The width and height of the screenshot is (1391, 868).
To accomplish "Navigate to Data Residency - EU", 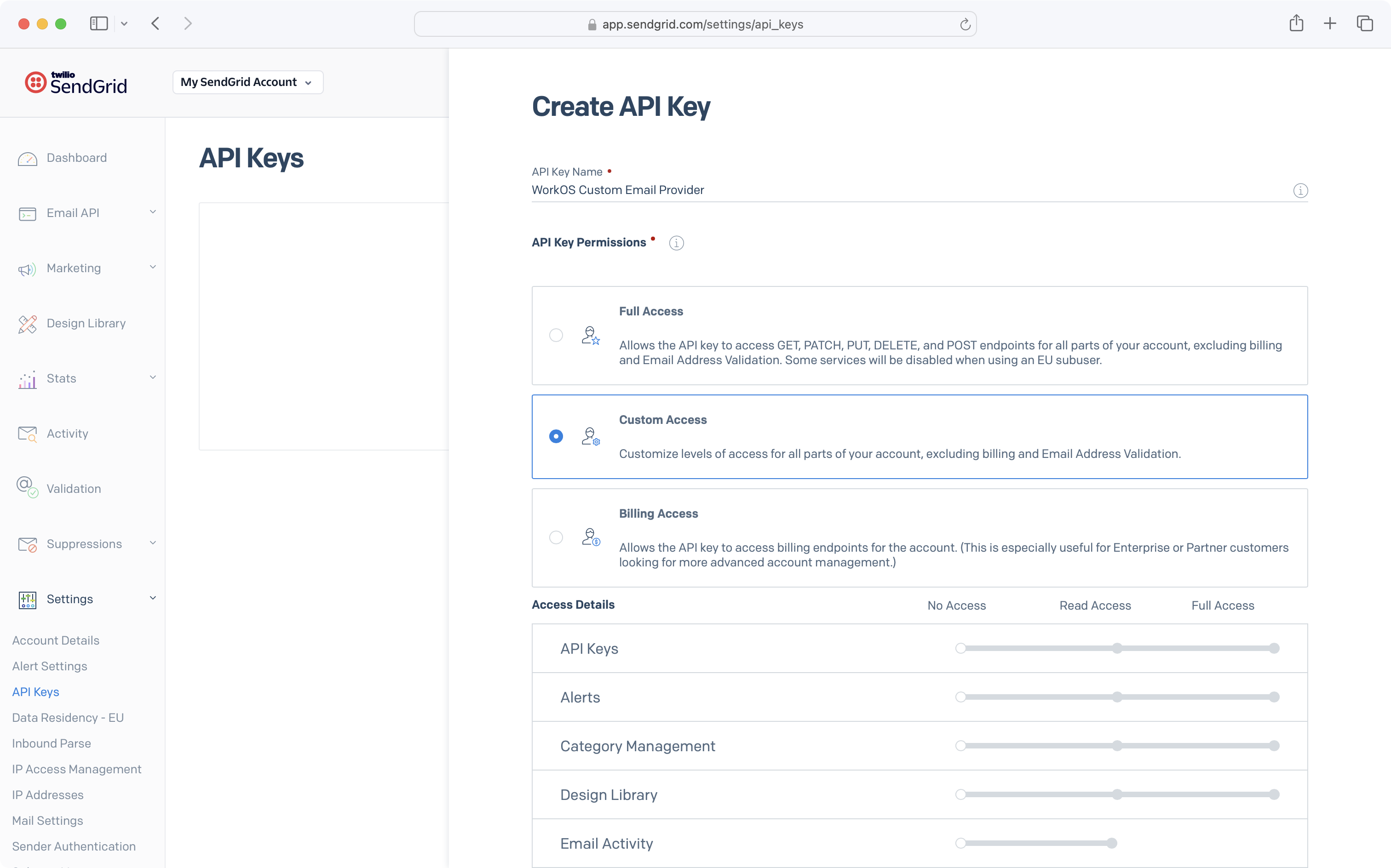I will click(67, 718).
